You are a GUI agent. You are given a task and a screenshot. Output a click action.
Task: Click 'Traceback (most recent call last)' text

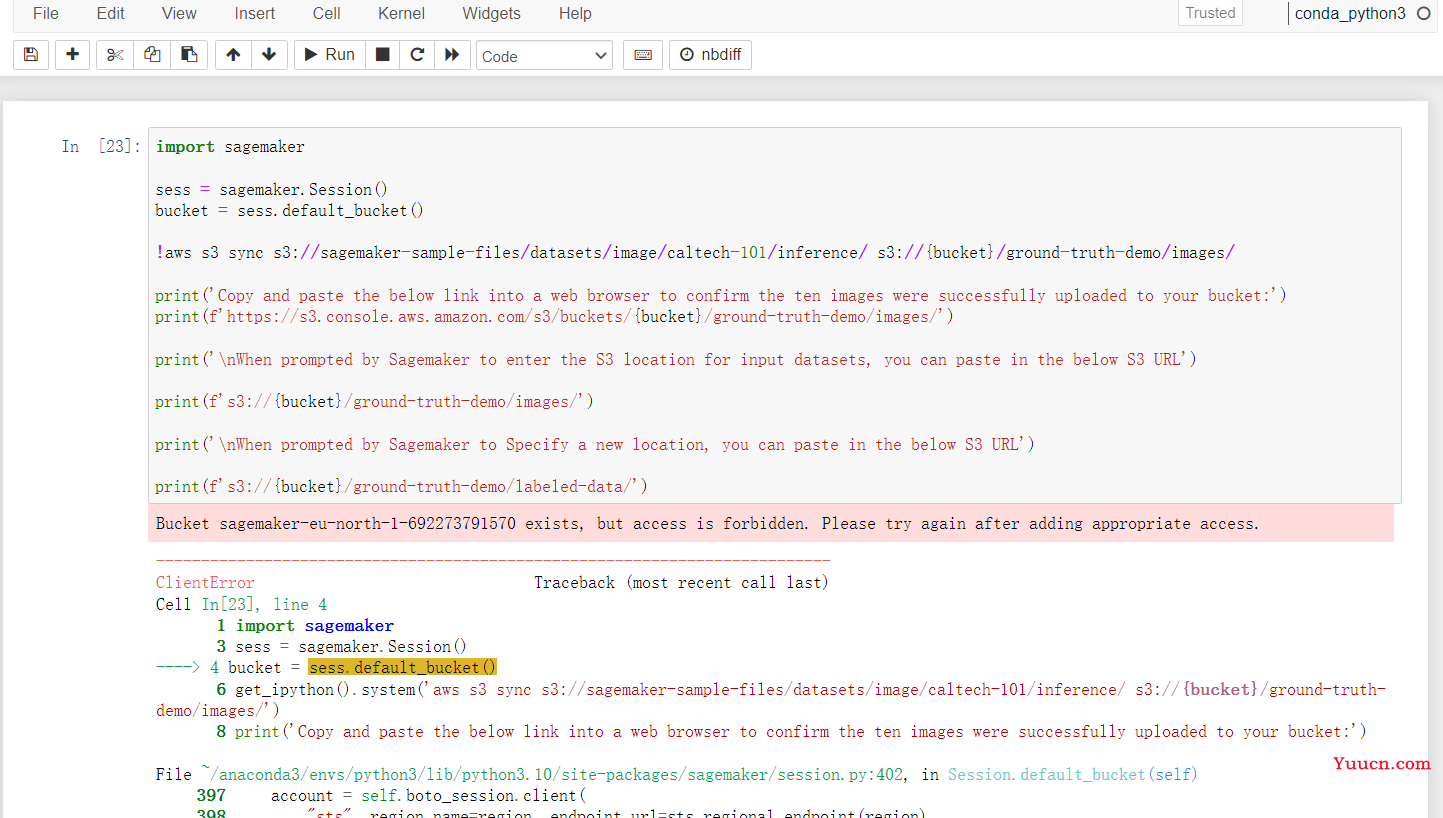click(x=681, y=583)
